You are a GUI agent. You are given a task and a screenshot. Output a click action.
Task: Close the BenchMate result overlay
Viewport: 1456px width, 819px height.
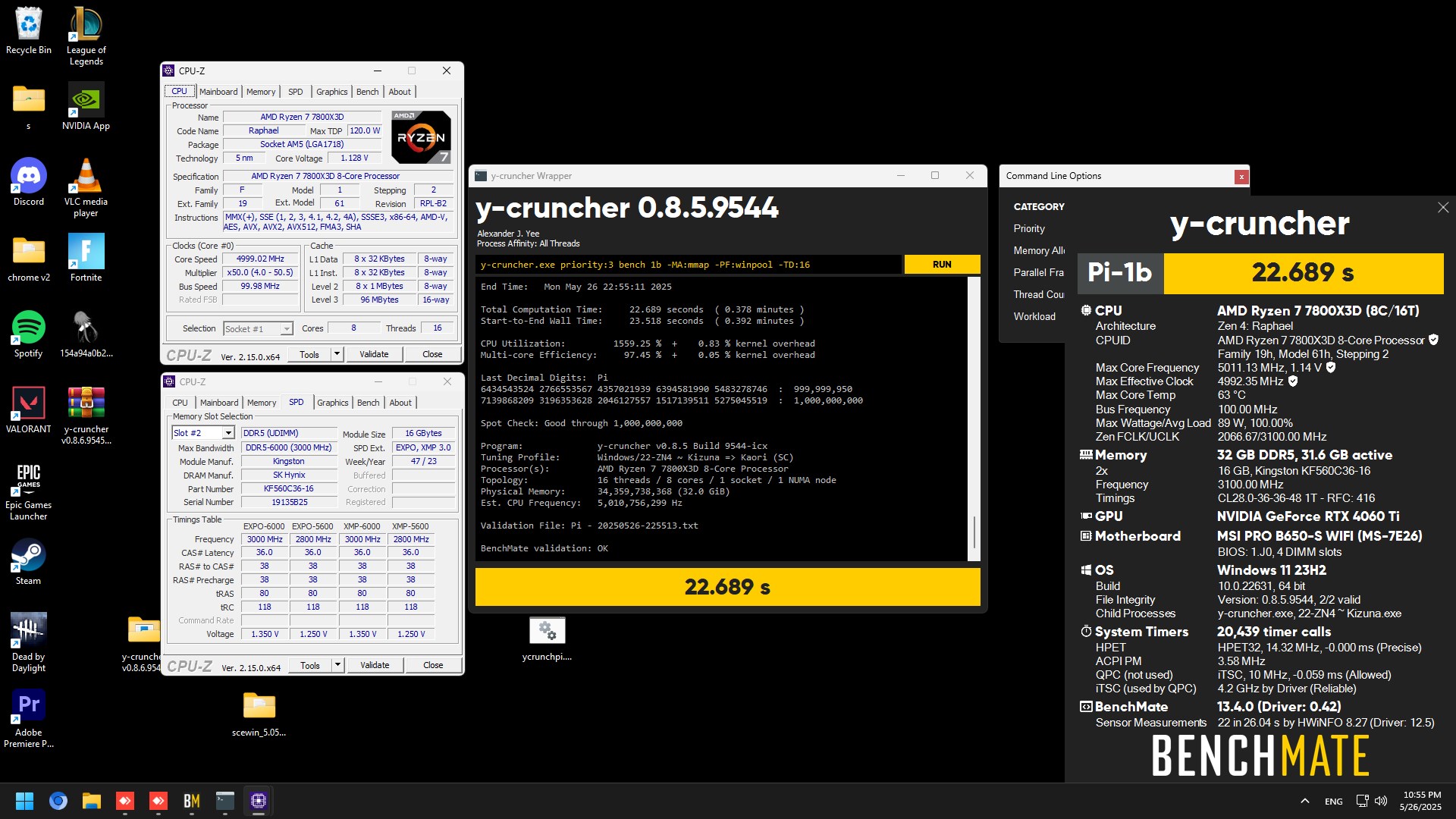point(1443,207)
